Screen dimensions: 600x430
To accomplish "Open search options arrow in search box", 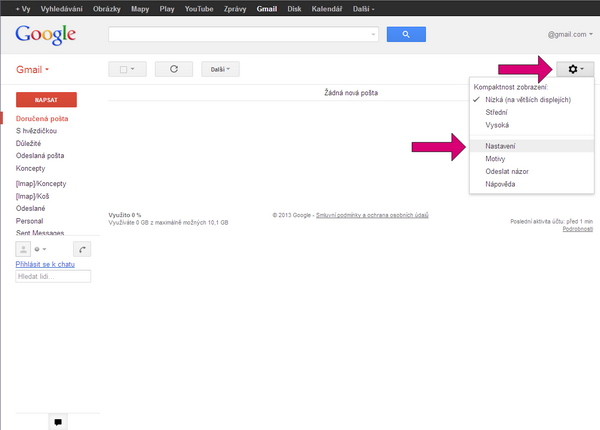I will pyautogui.click(x=373, y=34).
